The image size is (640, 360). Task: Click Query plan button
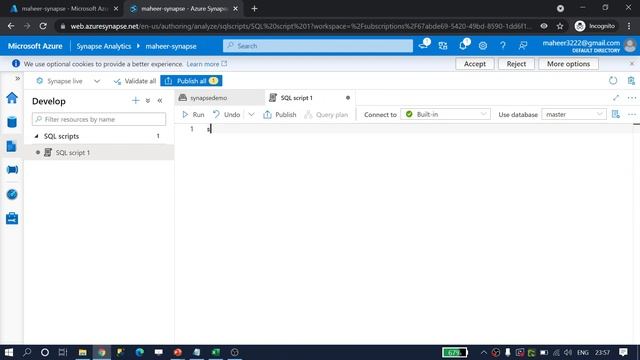pyautogui.click(x=326, y=115)
